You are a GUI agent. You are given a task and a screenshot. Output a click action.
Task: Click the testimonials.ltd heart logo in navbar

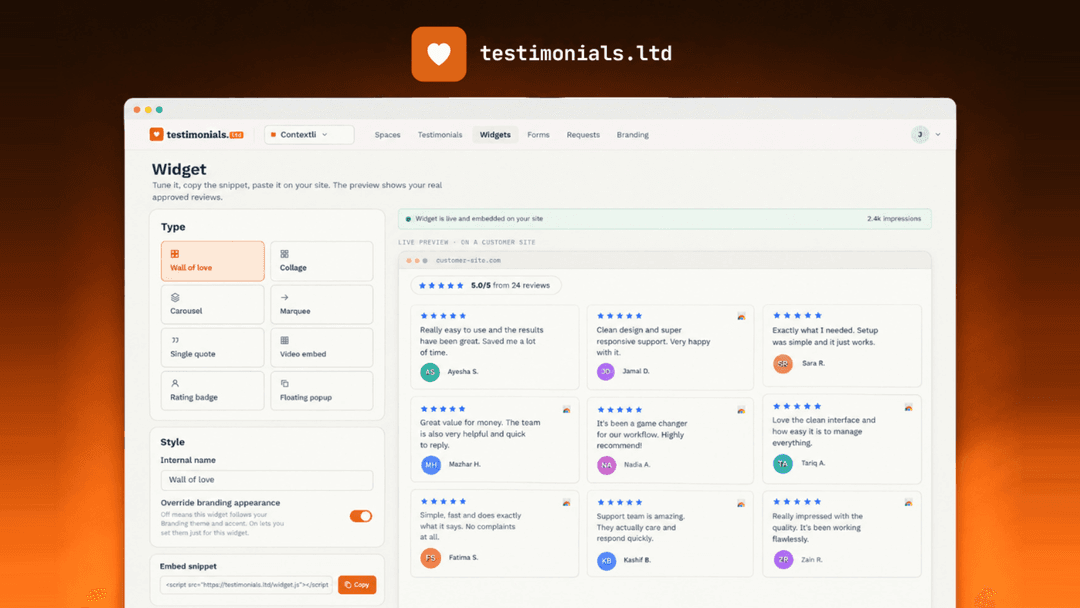click(156, 134)
